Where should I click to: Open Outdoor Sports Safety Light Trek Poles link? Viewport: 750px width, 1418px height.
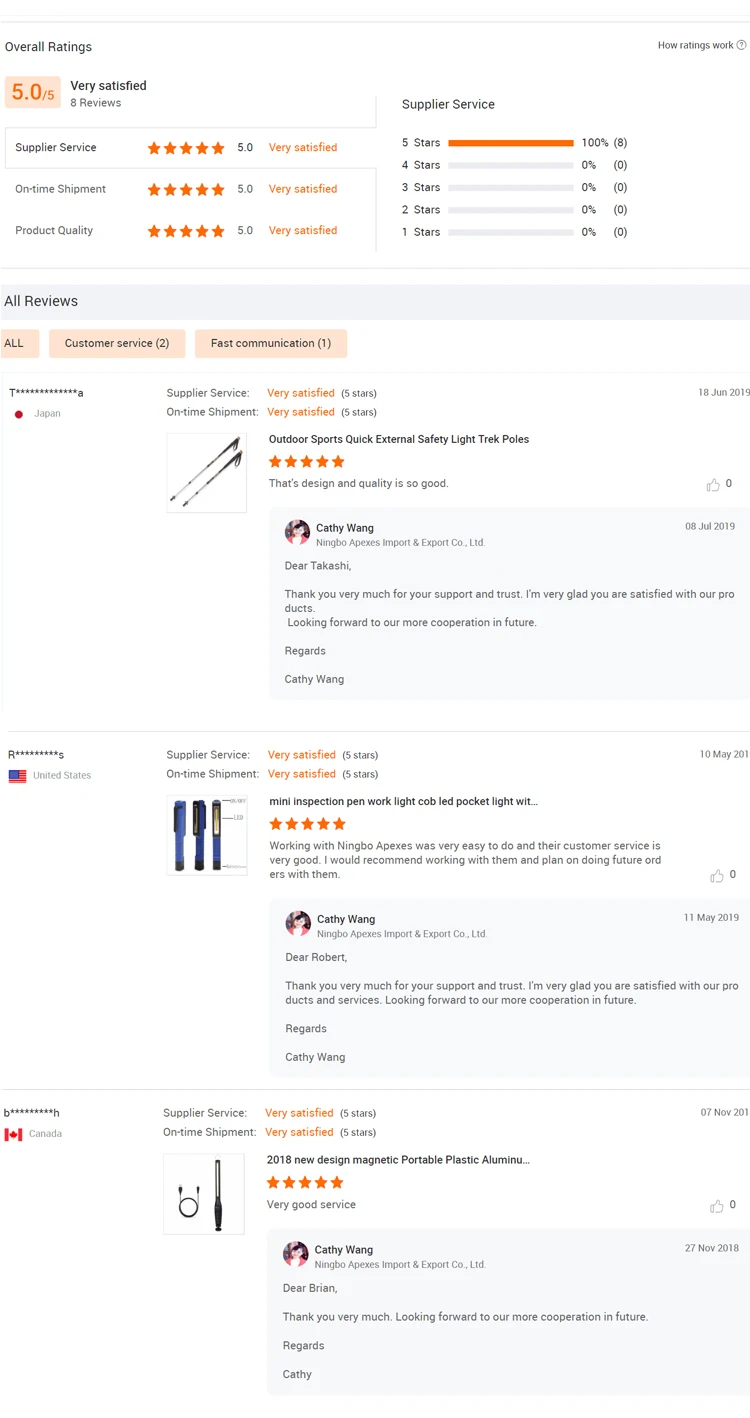[399, 439]
